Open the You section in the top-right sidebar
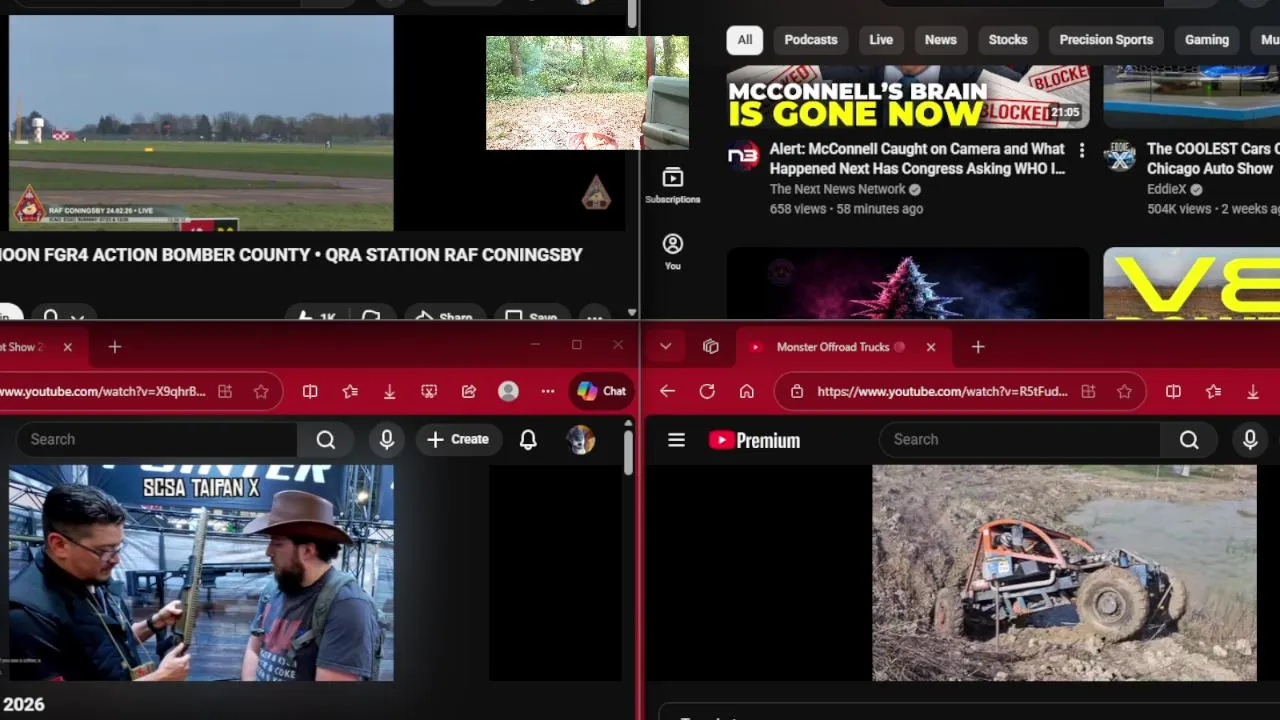This screenshot has height=720, width=1280. (x=672, y=252)
